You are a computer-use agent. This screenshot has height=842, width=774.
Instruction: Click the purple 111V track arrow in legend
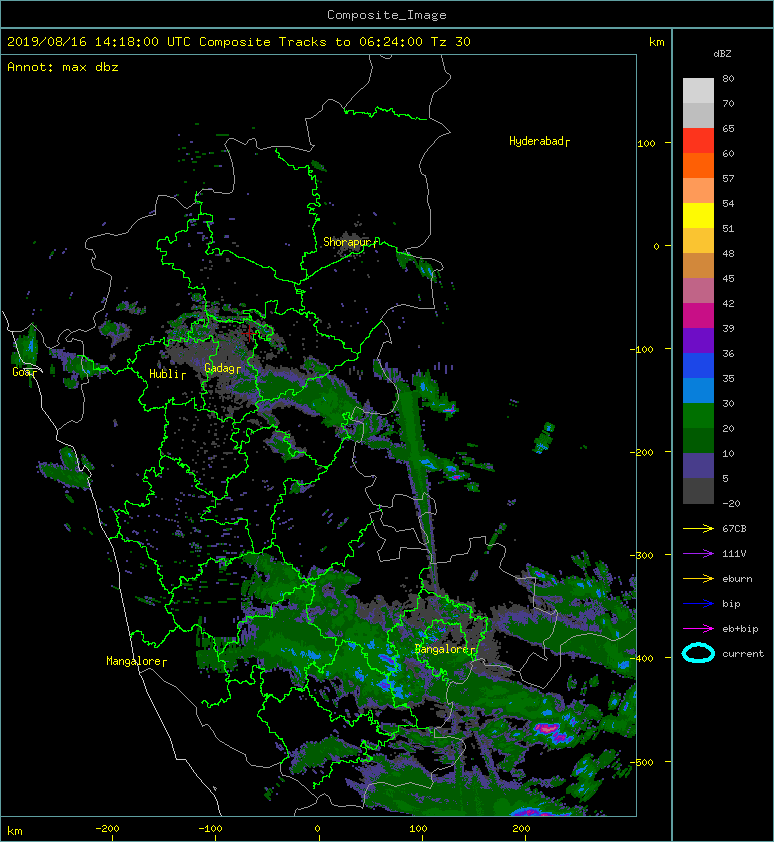698,554
